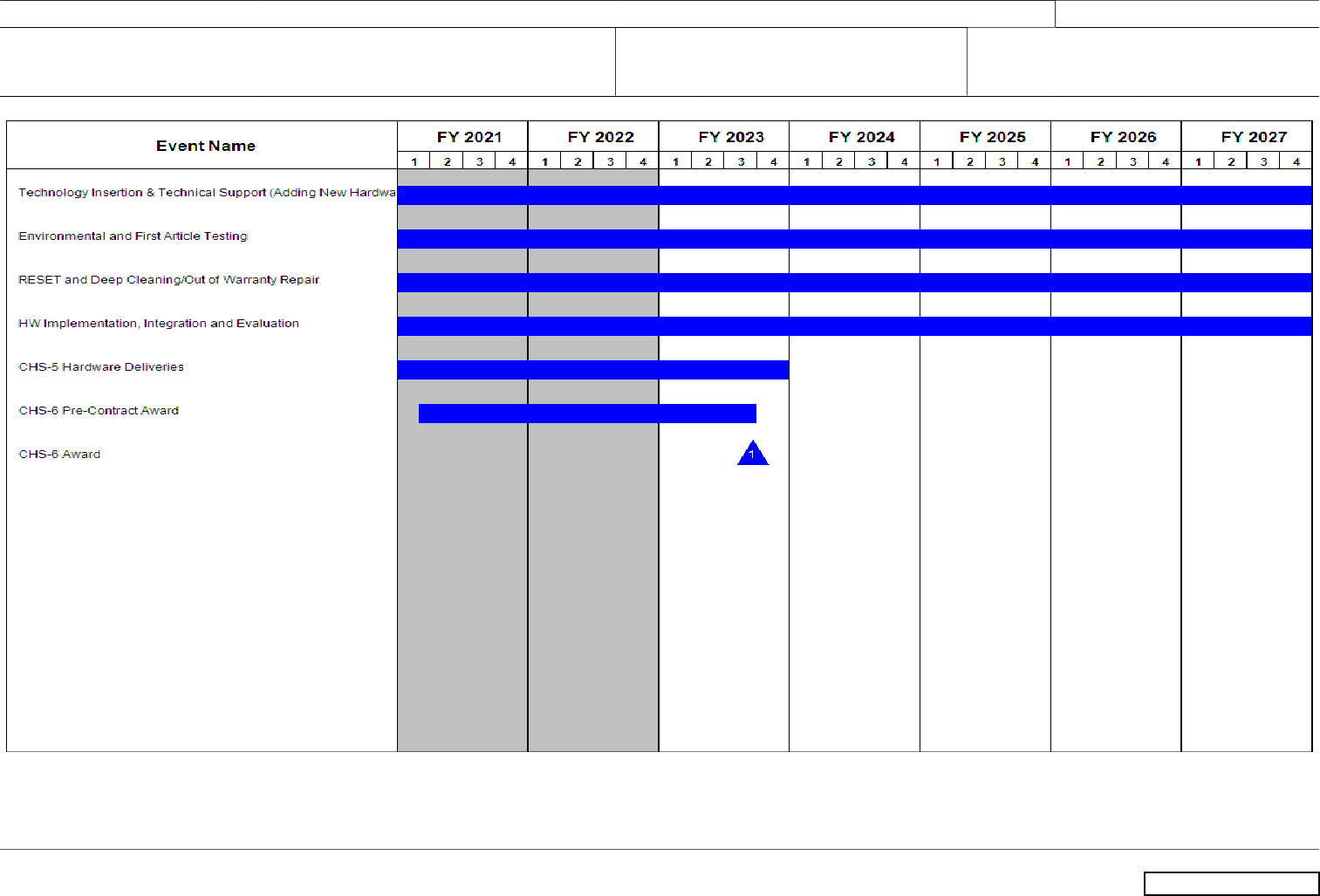1320x896 pixels.
Task: Click the CHS-6 Award event label
Action: (x=59, y=455)
